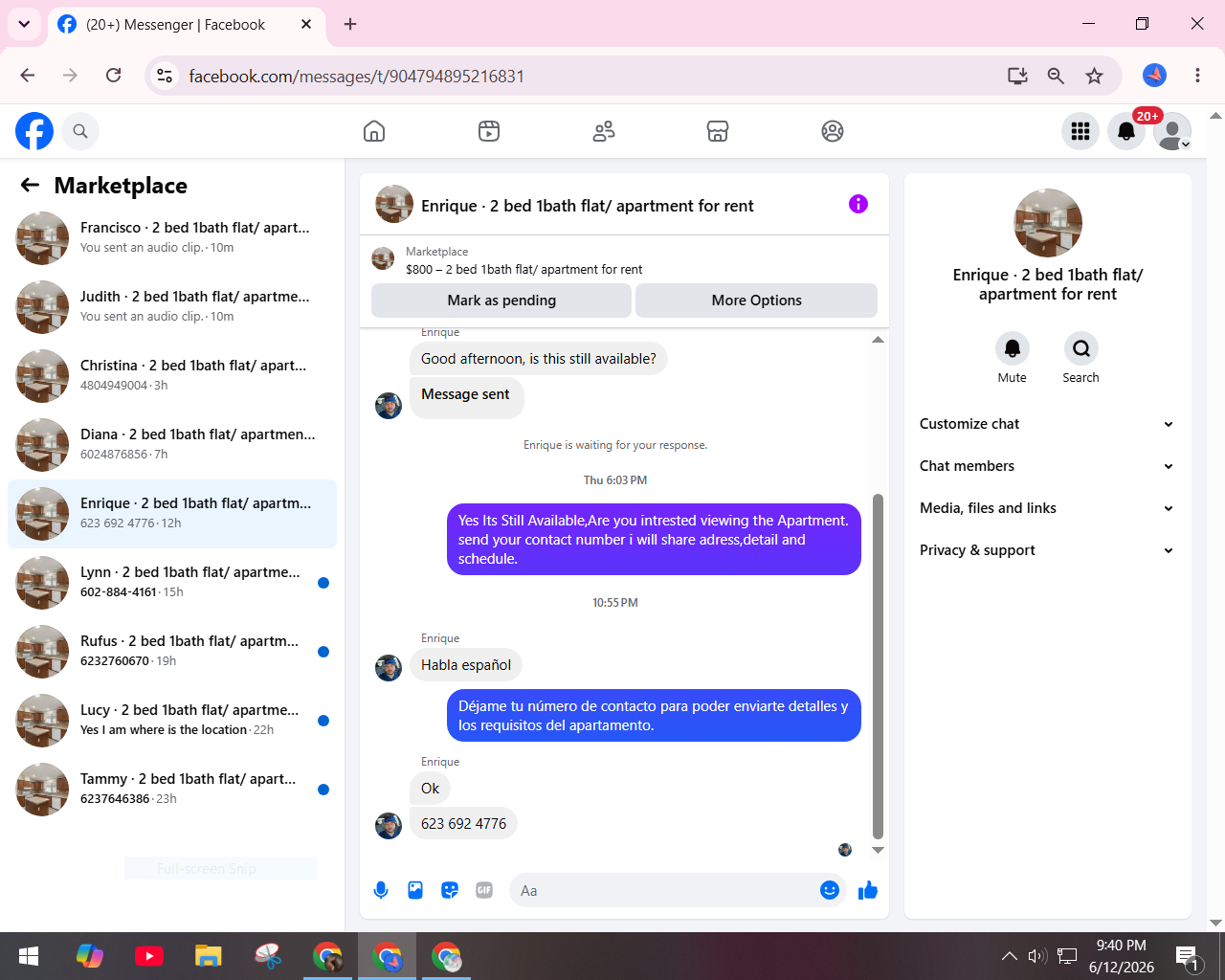
Task: Bookmark this page with star icon
Action: (1095, 76)
